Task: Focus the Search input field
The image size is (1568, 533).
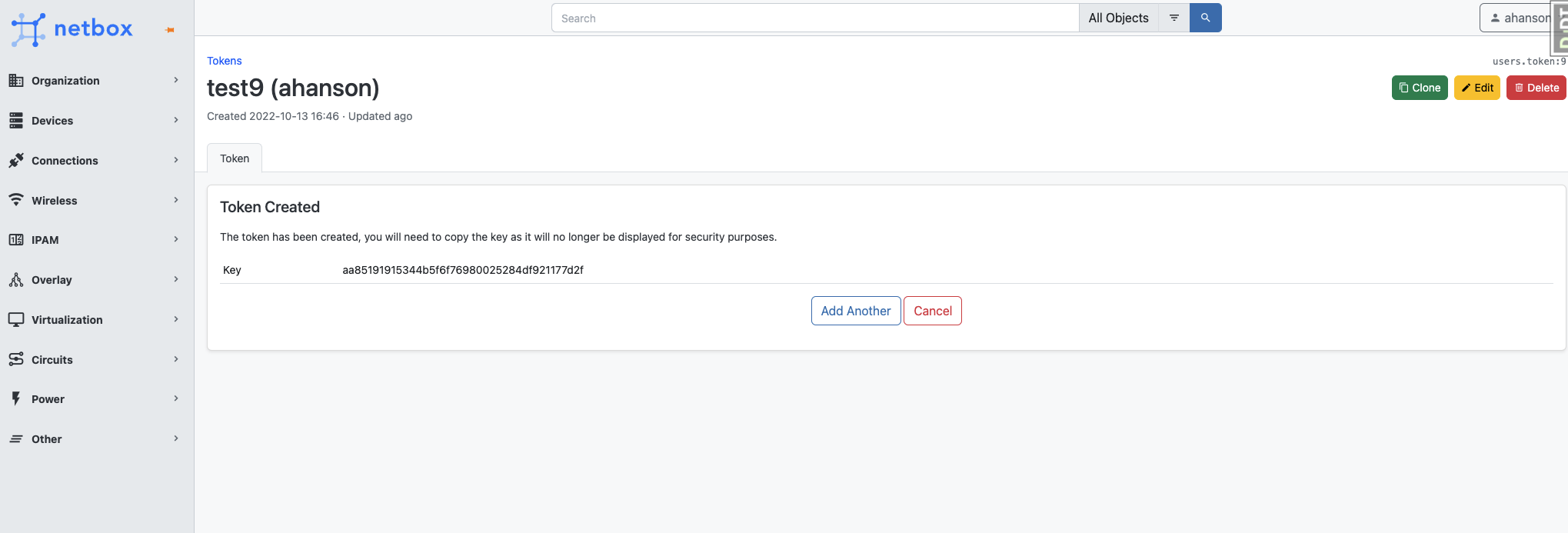Action: tap(815, 18)
